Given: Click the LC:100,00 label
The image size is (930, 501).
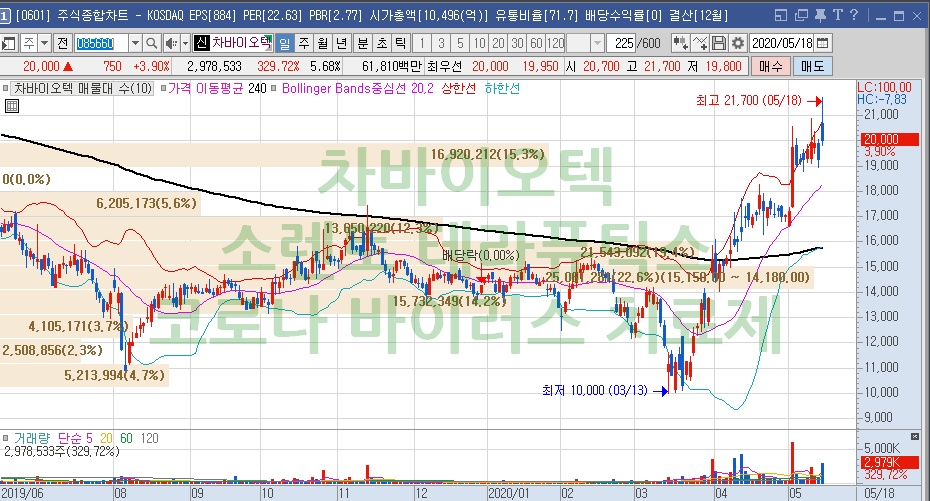Looking at the screenshot, I should tap(884, 87).
